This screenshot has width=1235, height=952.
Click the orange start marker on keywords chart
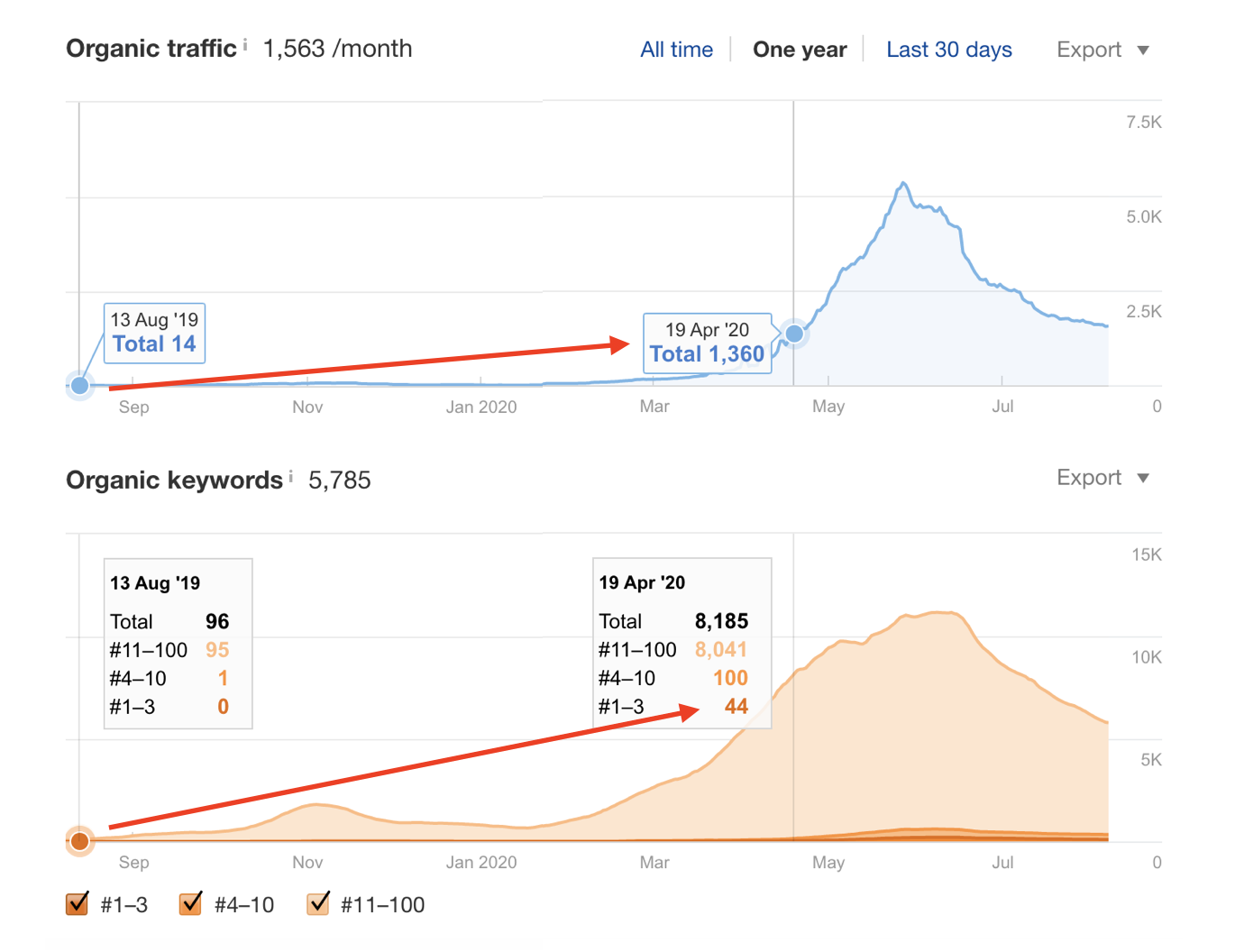click(80, 841)
